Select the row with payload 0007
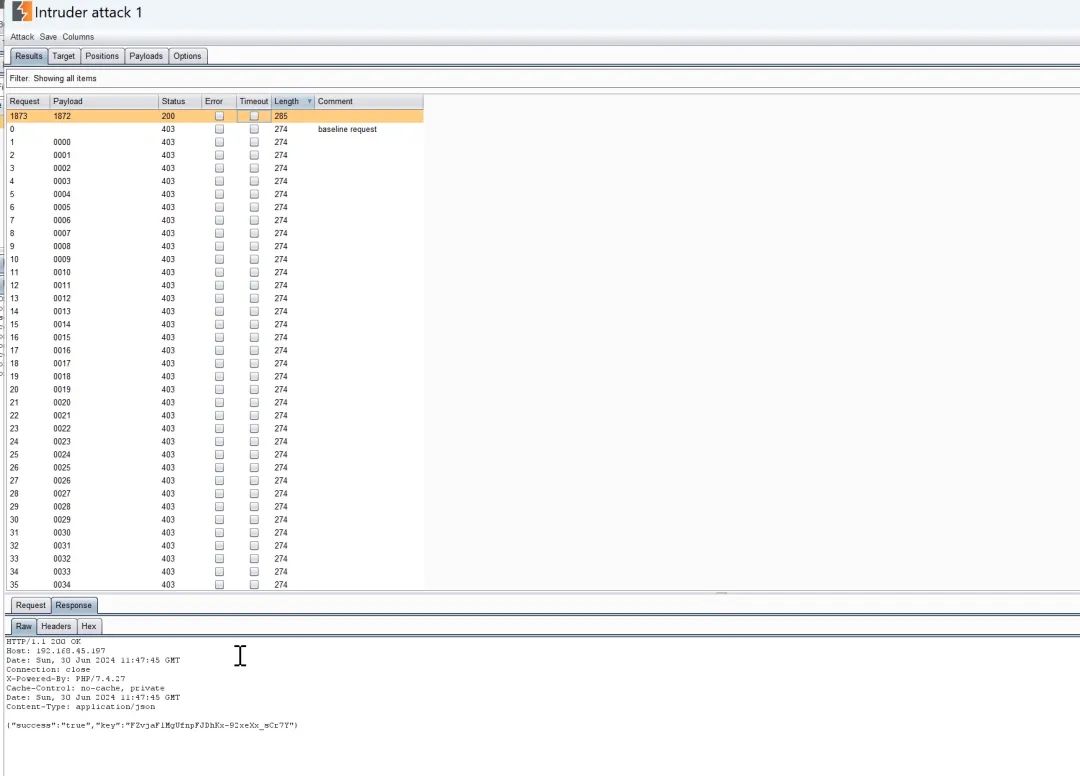 [x=215, y=233]
